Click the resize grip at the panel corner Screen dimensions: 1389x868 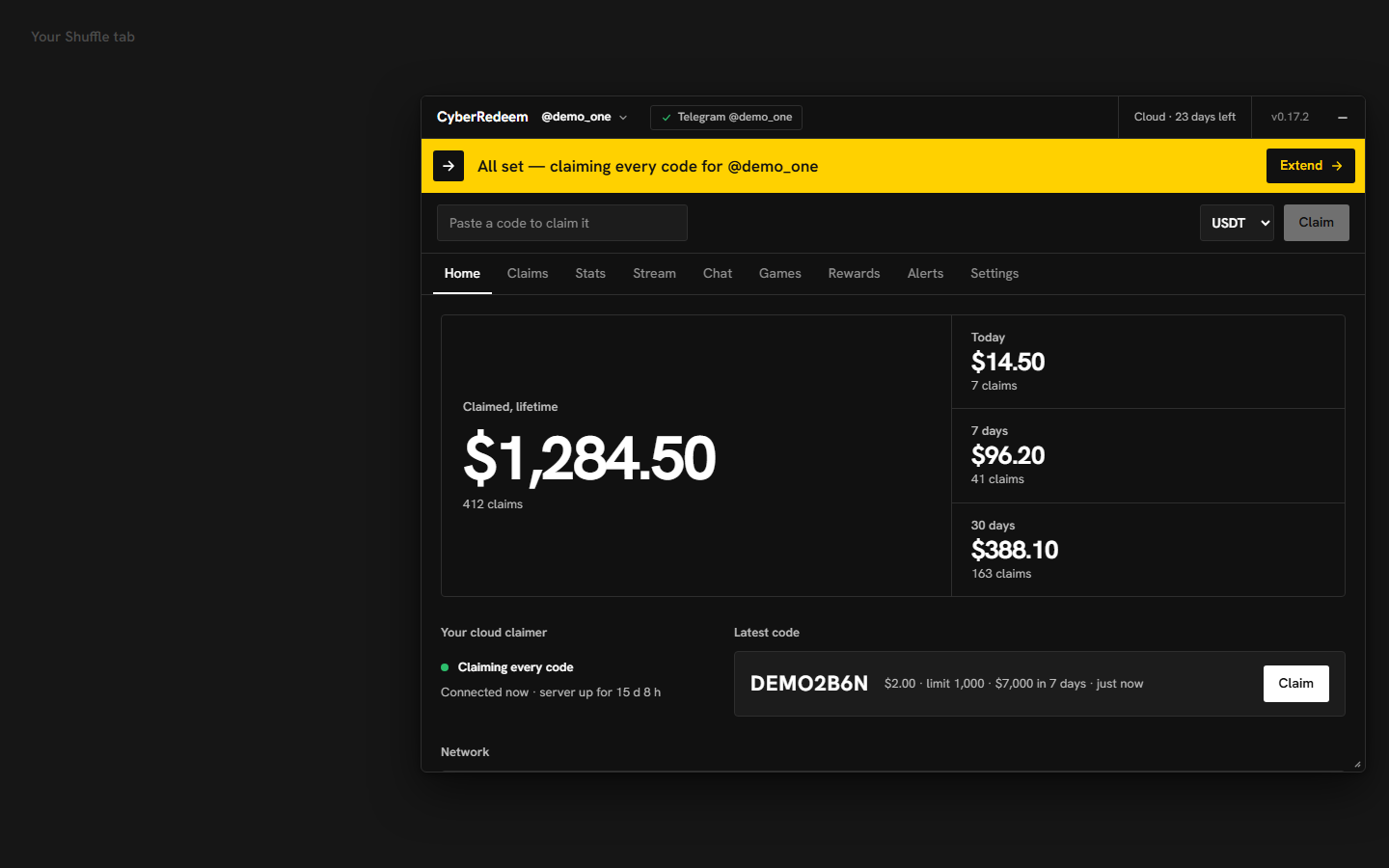(1357, 764)
